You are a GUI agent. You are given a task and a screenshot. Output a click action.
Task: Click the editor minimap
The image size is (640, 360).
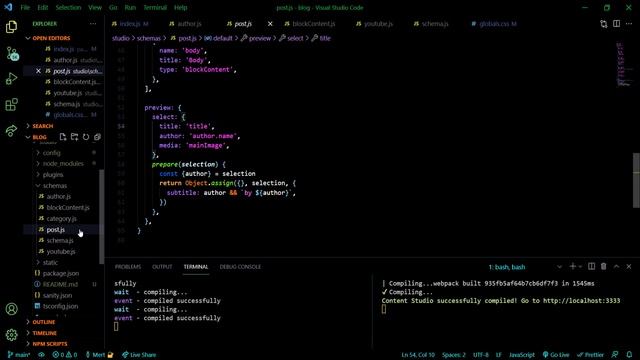(623, 64)
